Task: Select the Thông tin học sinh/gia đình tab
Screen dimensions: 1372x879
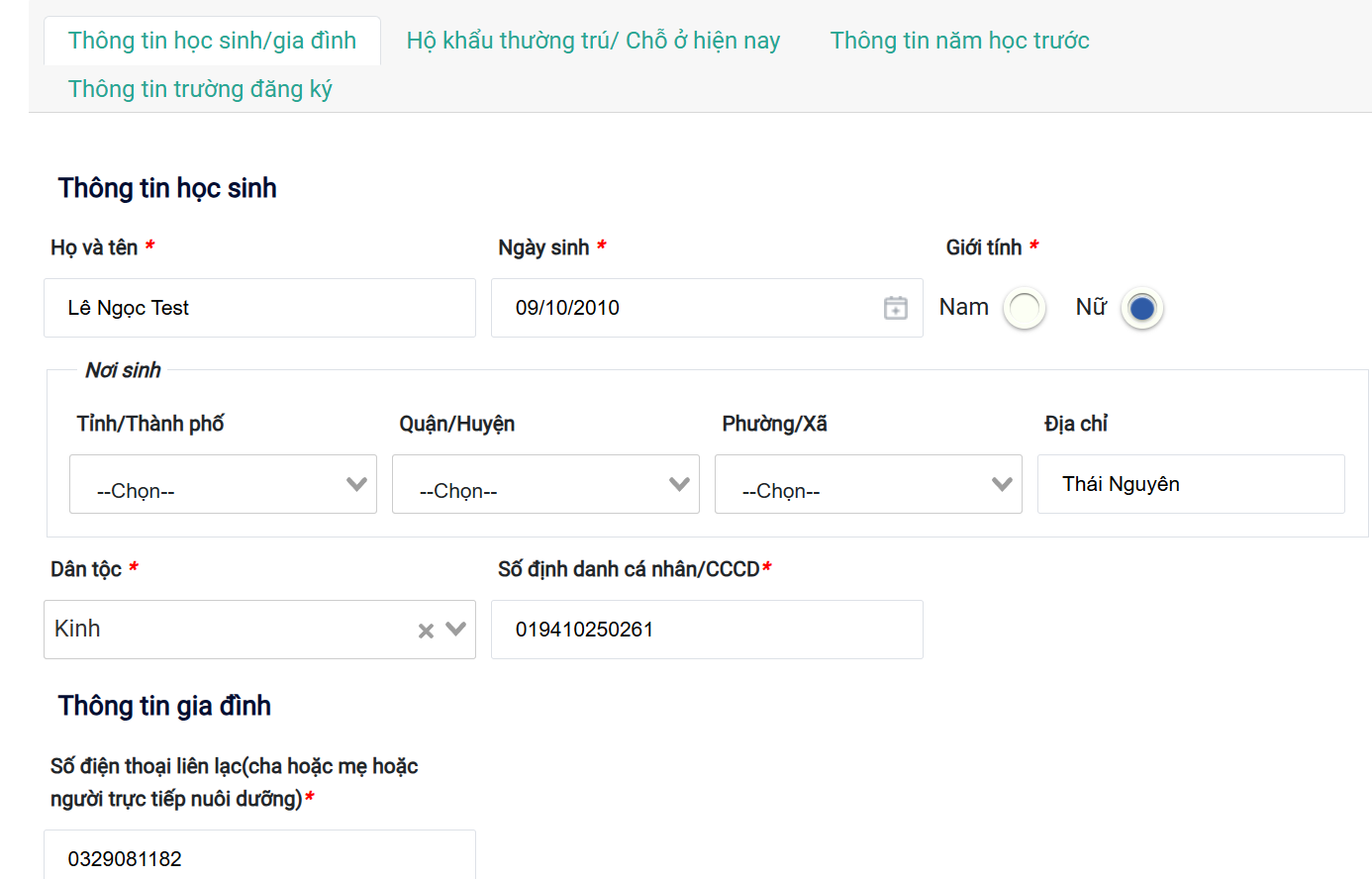Action: [x=212, y=41]
